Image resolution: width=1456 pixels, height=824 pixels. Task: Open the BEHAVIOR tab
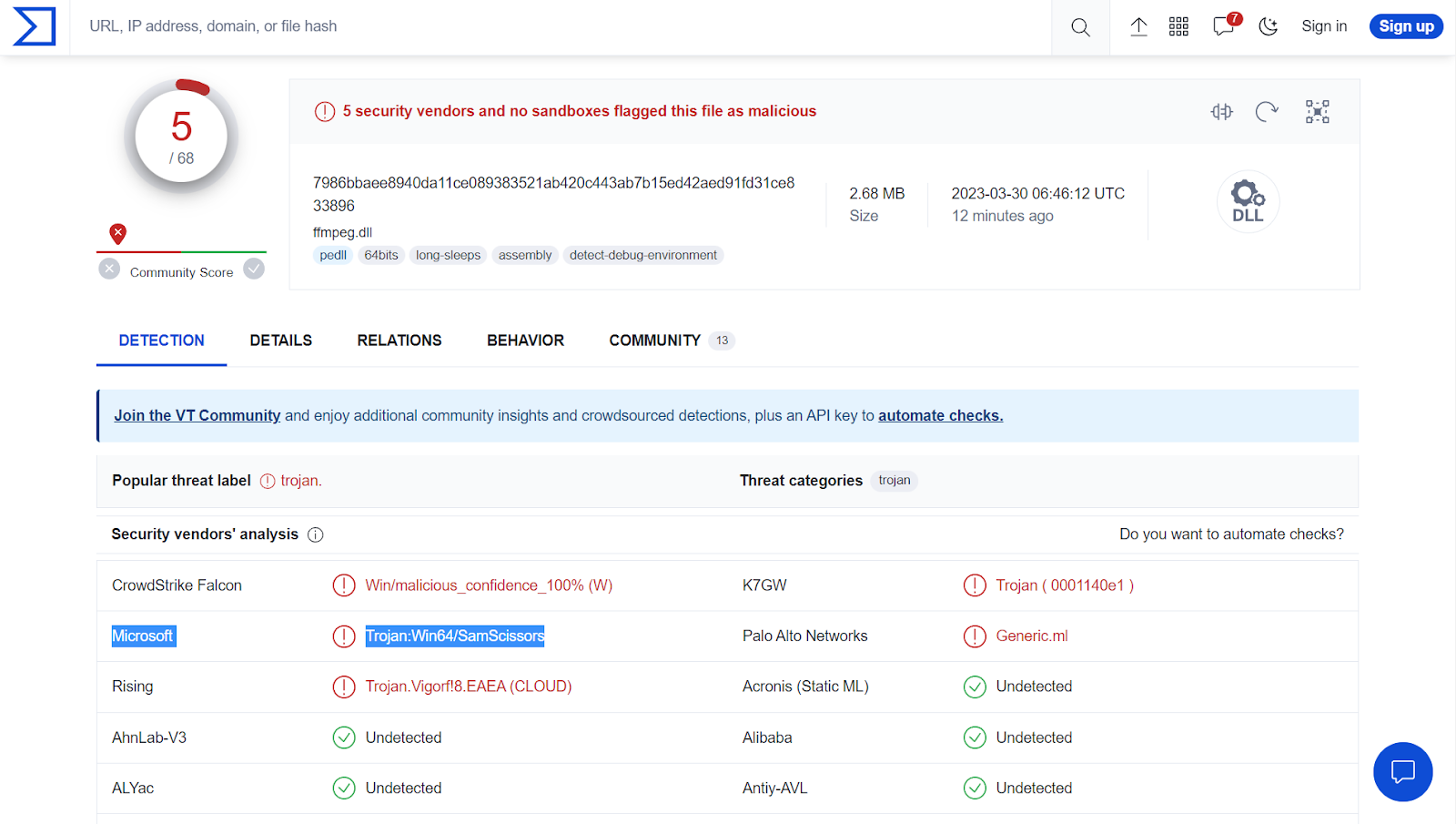[x=526, y=341]
